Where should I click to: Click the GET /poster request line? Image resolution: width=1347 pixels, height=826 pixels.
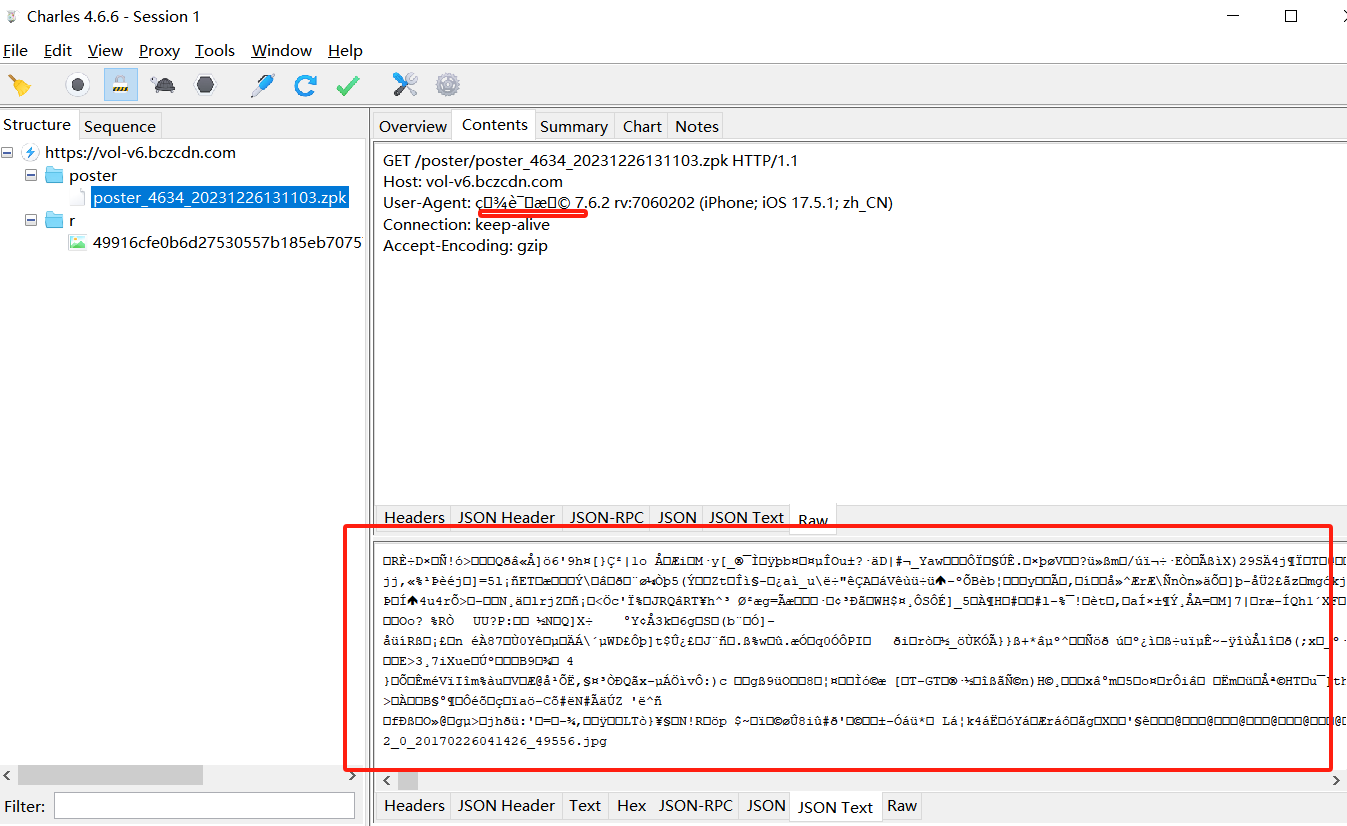click(590, 160)
